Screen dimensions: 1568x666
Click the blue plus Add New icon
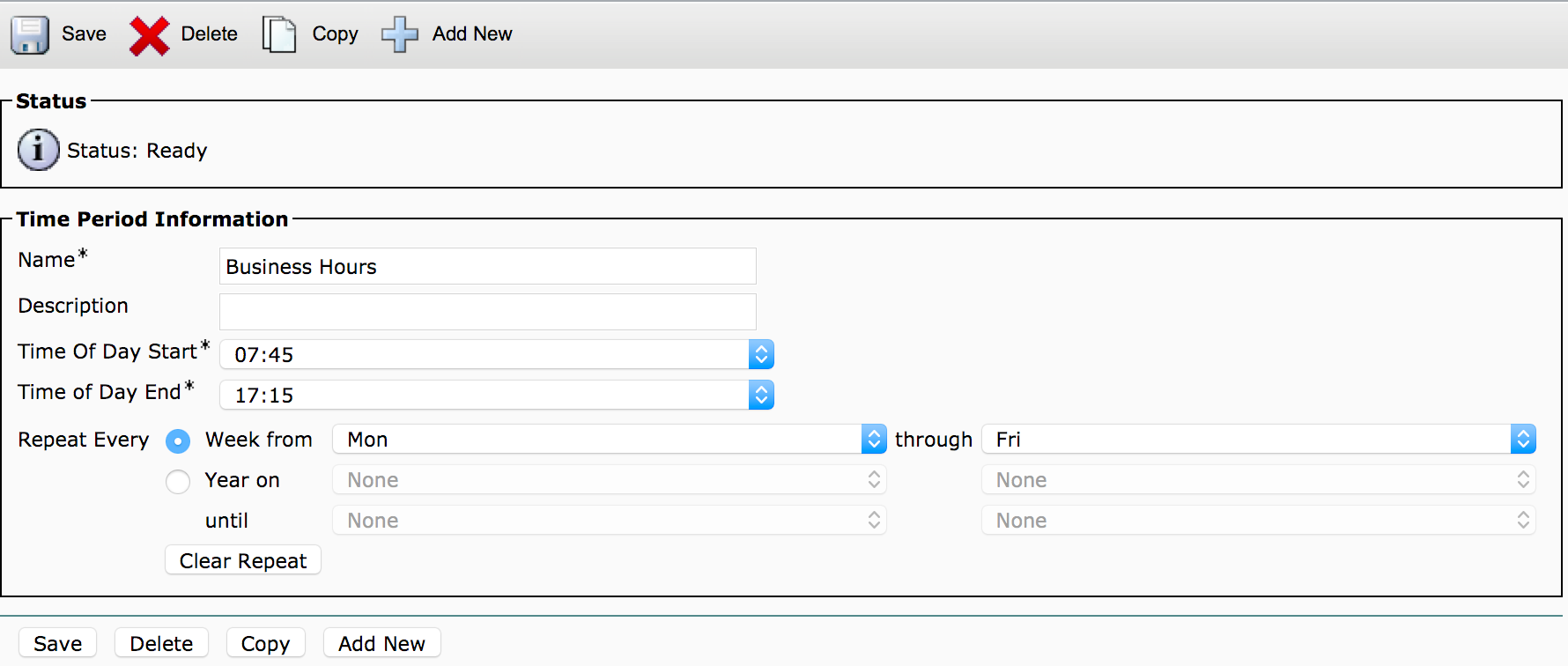pyautogui.click(x=399, y=34)
